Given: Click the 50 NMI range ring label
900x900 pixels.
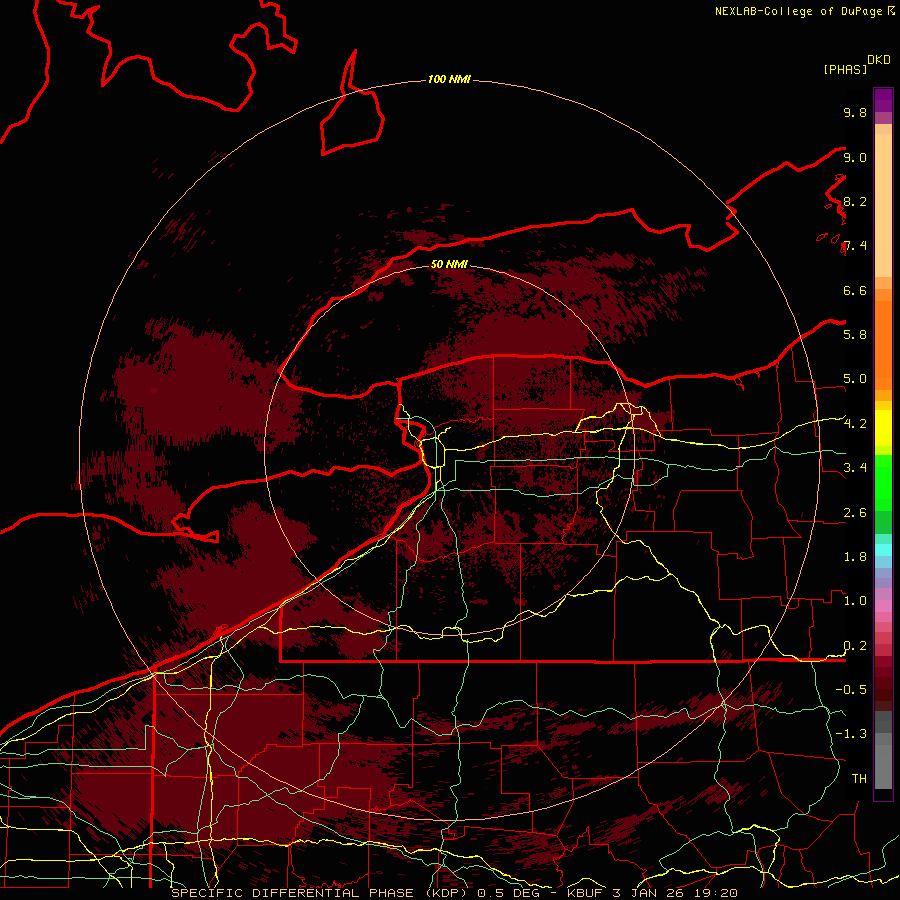Looking at the screenshot, I should pos(449,264).
